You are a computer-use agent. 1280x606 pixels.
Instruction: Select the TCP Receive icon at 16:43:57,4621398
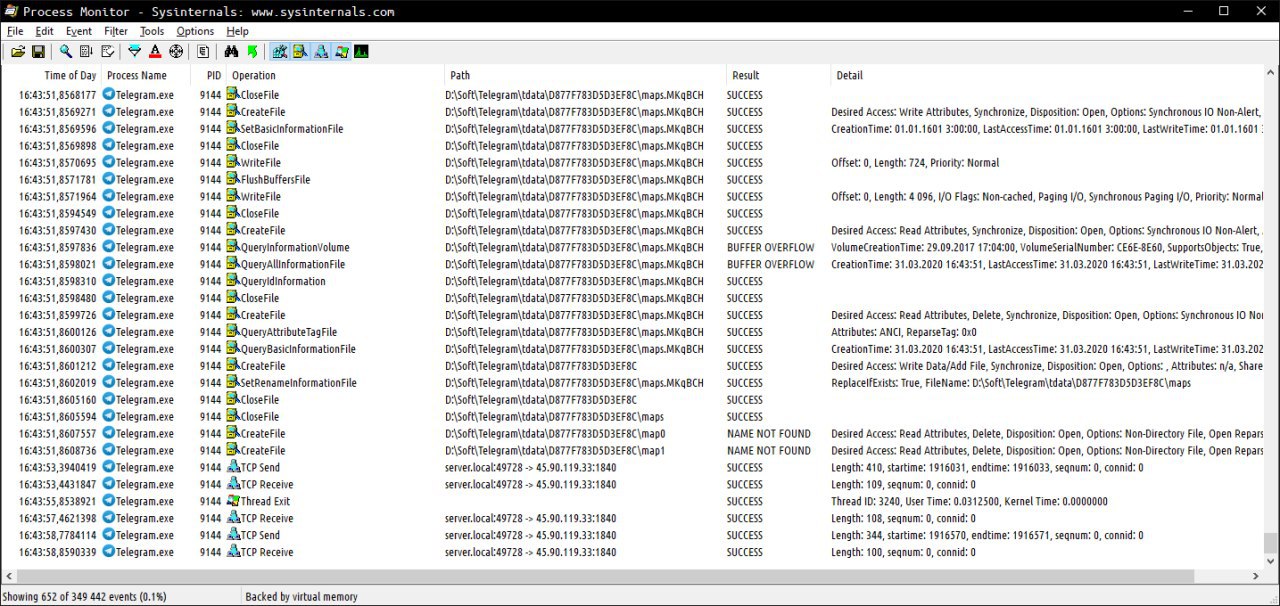click(x=233, y=518)
